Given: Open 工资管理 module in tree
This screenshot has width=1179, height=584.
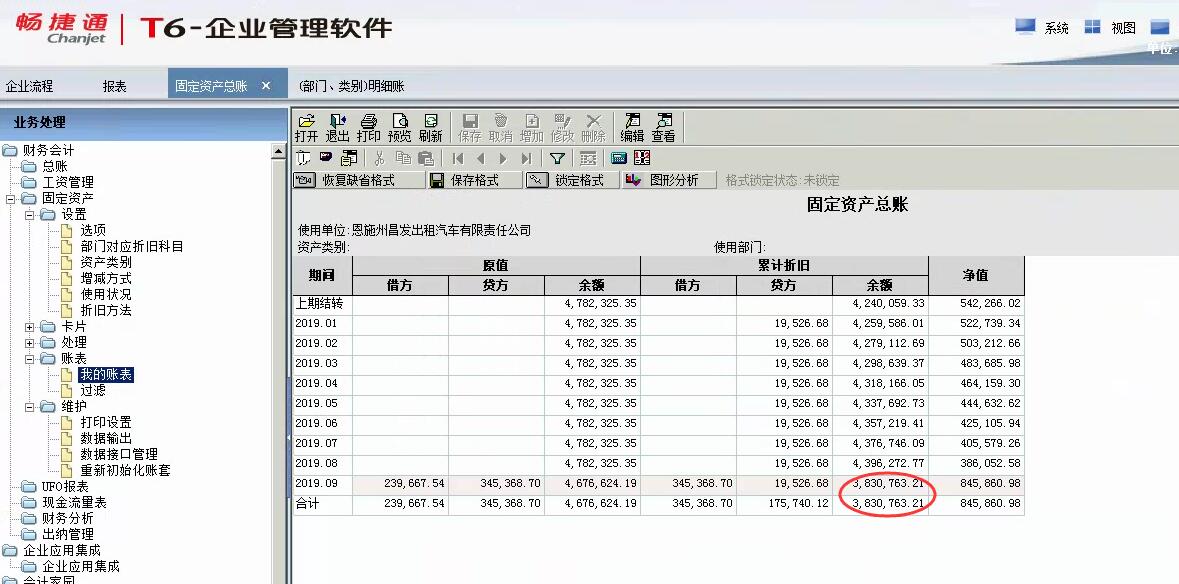Looking at the screenshot, I should pyautogui.click(x=68, y=182).
